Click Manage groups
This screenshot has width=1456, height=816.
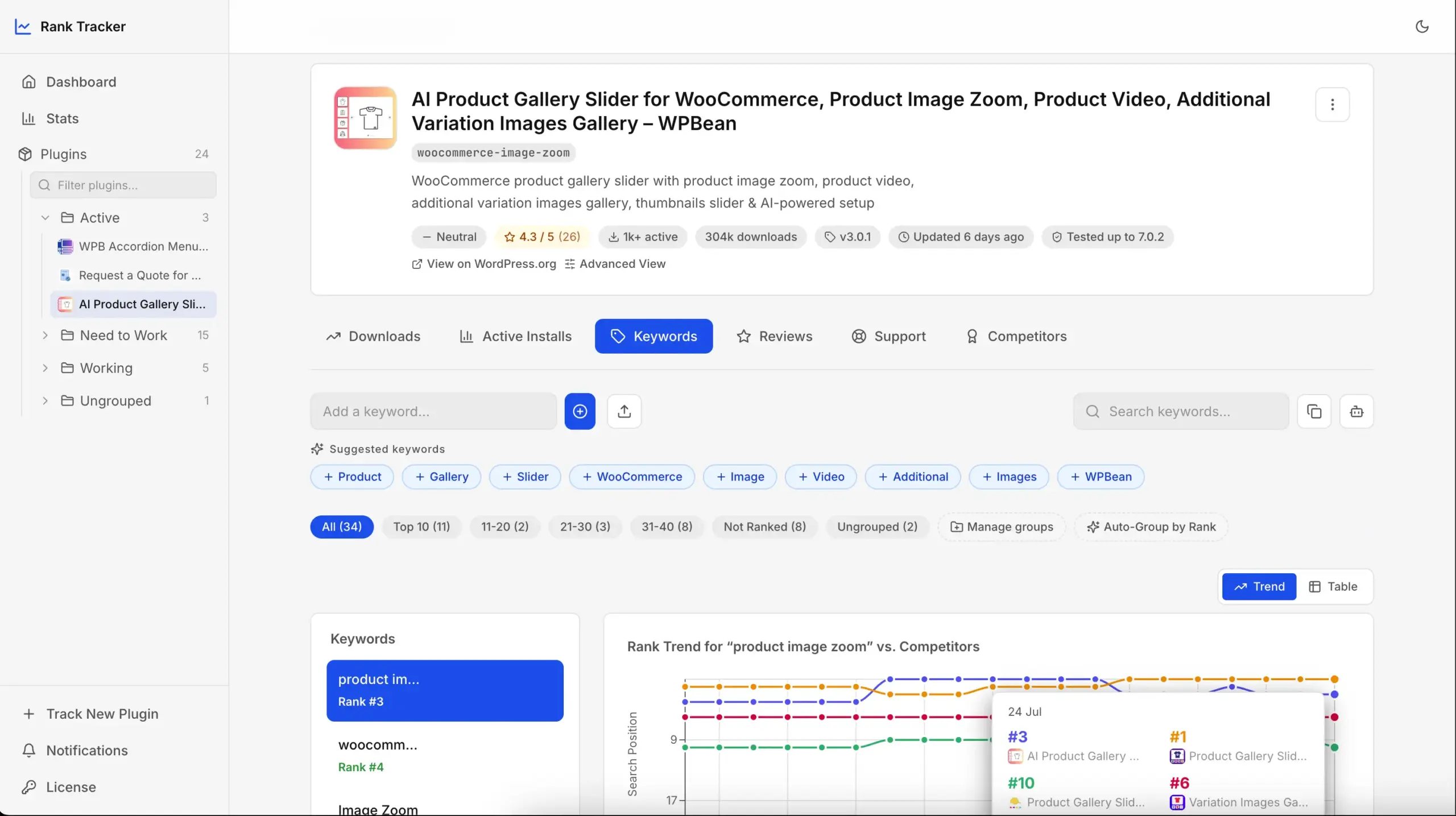[x=1002, y=527]
